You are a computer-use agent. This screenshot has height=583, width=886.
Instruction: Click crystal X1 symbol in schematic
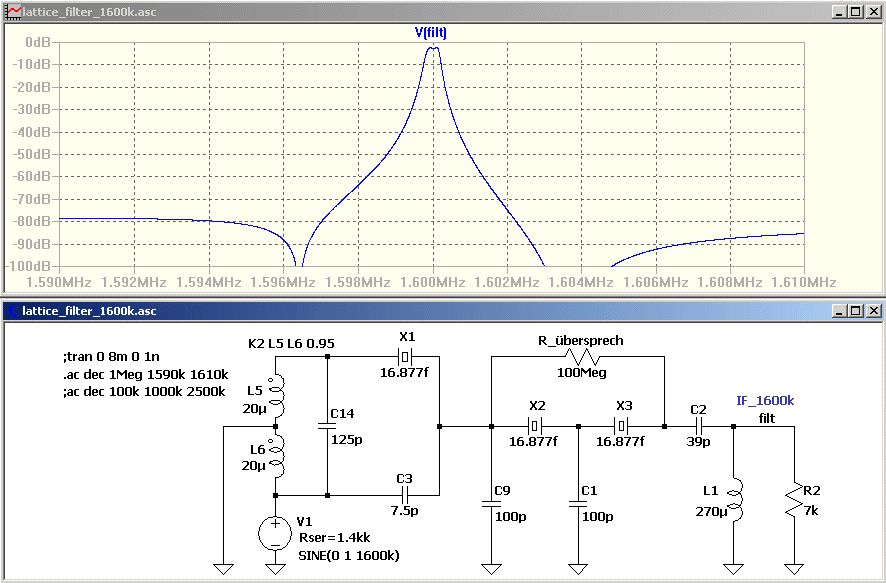click(405, 356)
